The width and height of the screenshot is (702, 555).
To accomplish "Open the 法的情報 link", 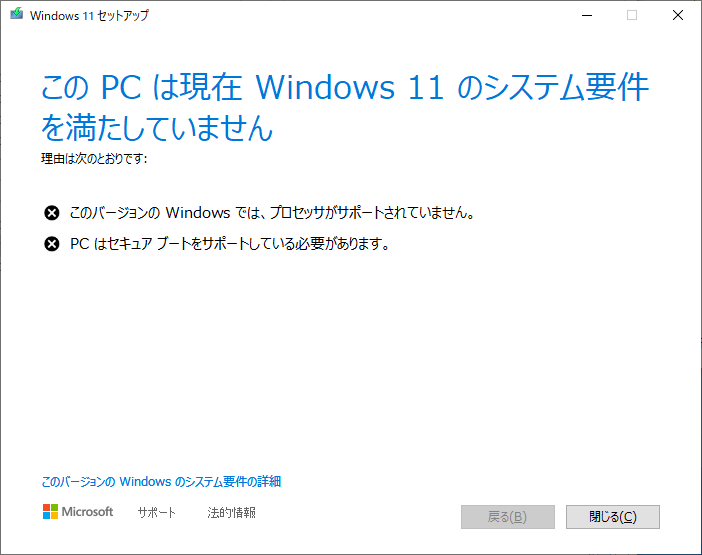I will click(x=231, y=512).
